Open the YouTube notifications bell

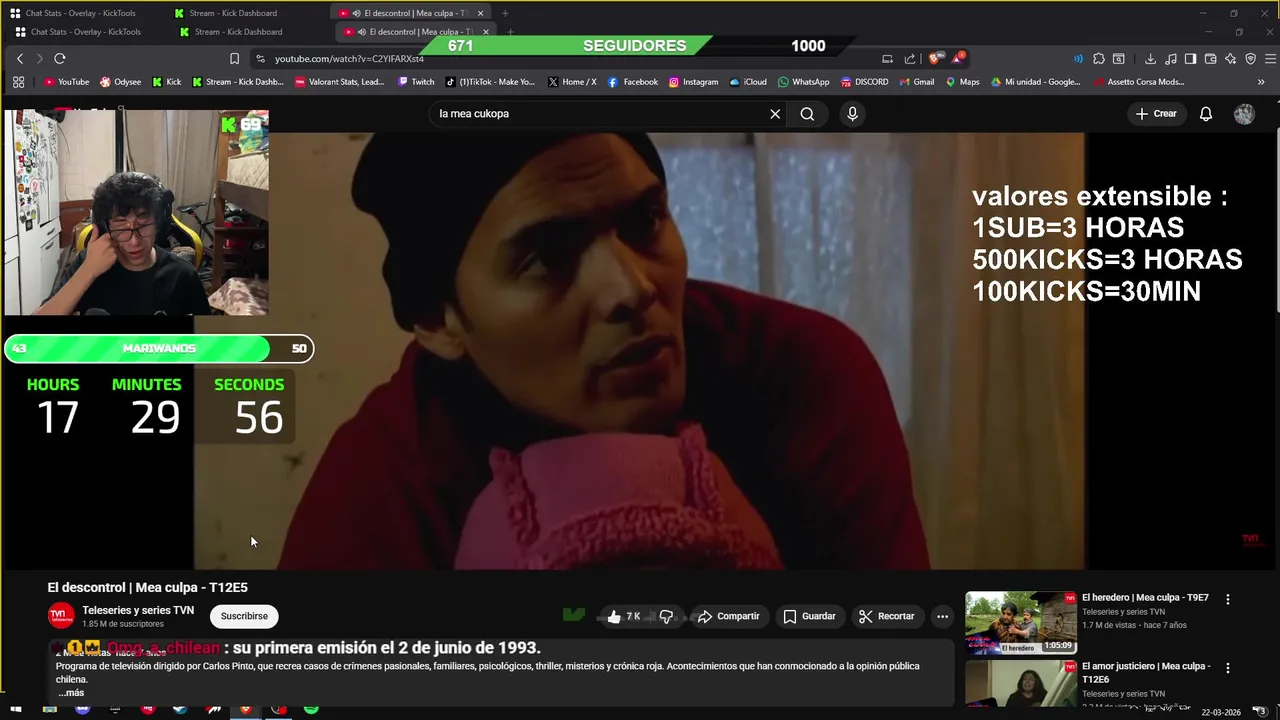click(x=1206, y=114)
